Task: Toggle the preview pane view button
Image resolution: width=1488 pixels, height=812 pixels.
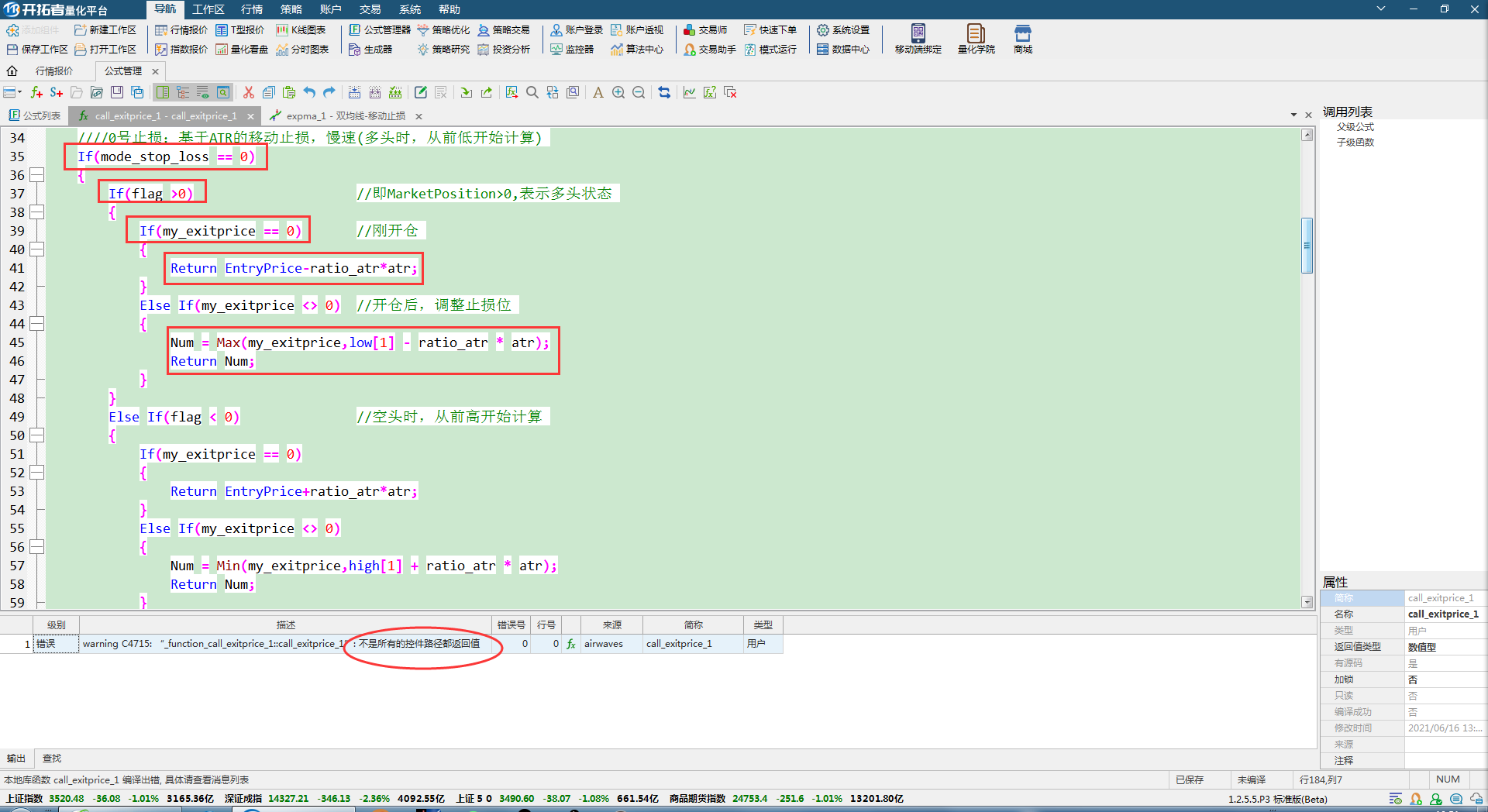Action: tap(223, 93)
